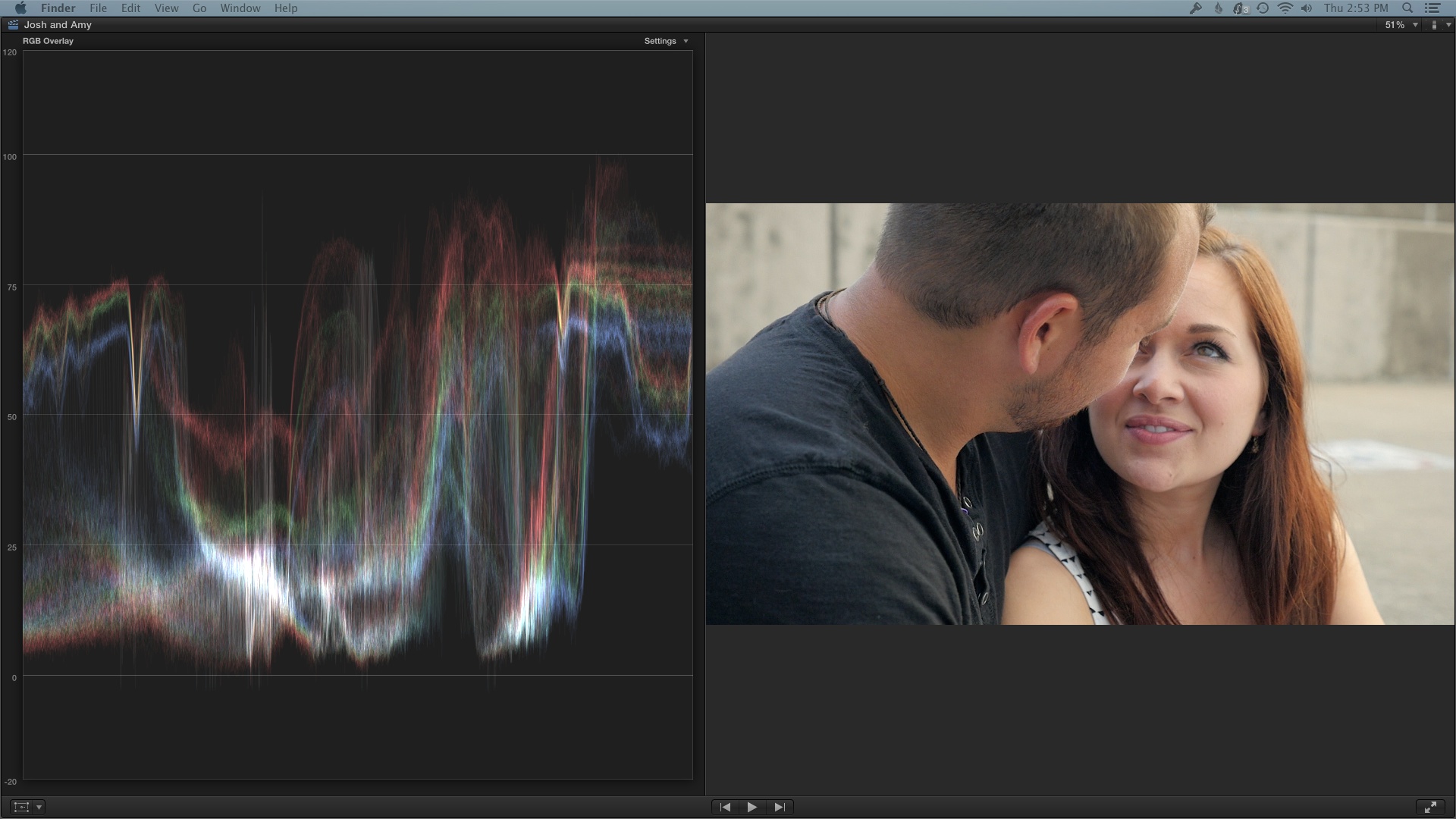Open the File menu
The width and height of the screenshot is (1456, 819).
(98, 8)
